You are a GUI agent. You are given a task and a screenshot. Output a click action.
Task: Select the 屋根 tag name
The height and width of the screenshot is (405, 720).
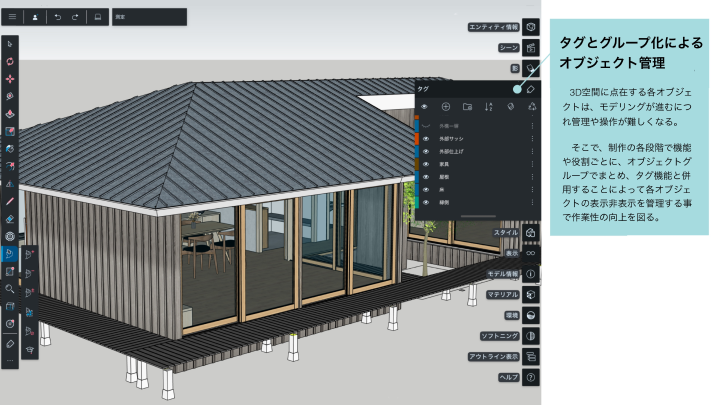(444, 177)
